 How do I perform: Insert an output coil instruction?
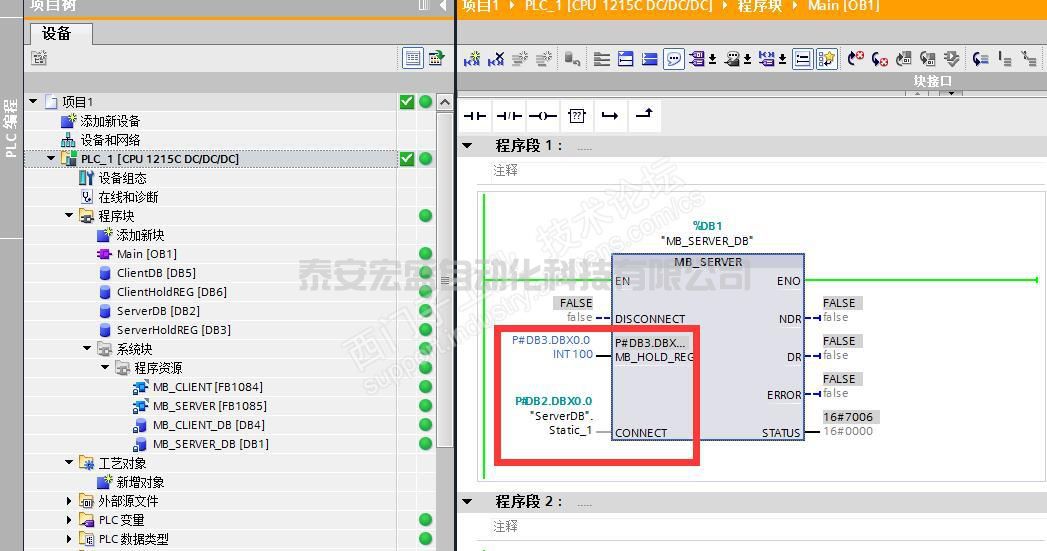(543, 116)
